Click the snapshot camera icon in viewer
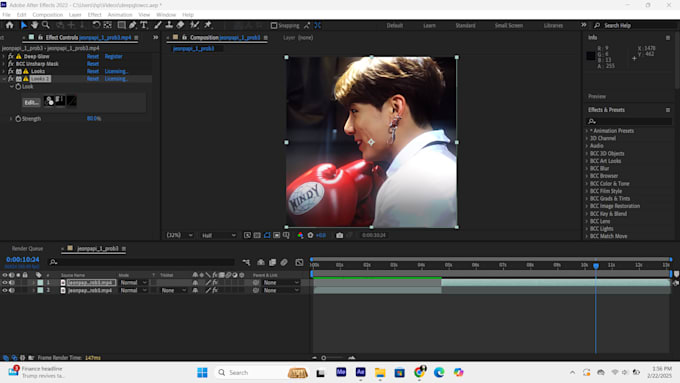This screenshot has height=383, width=680. coord(340,235)
